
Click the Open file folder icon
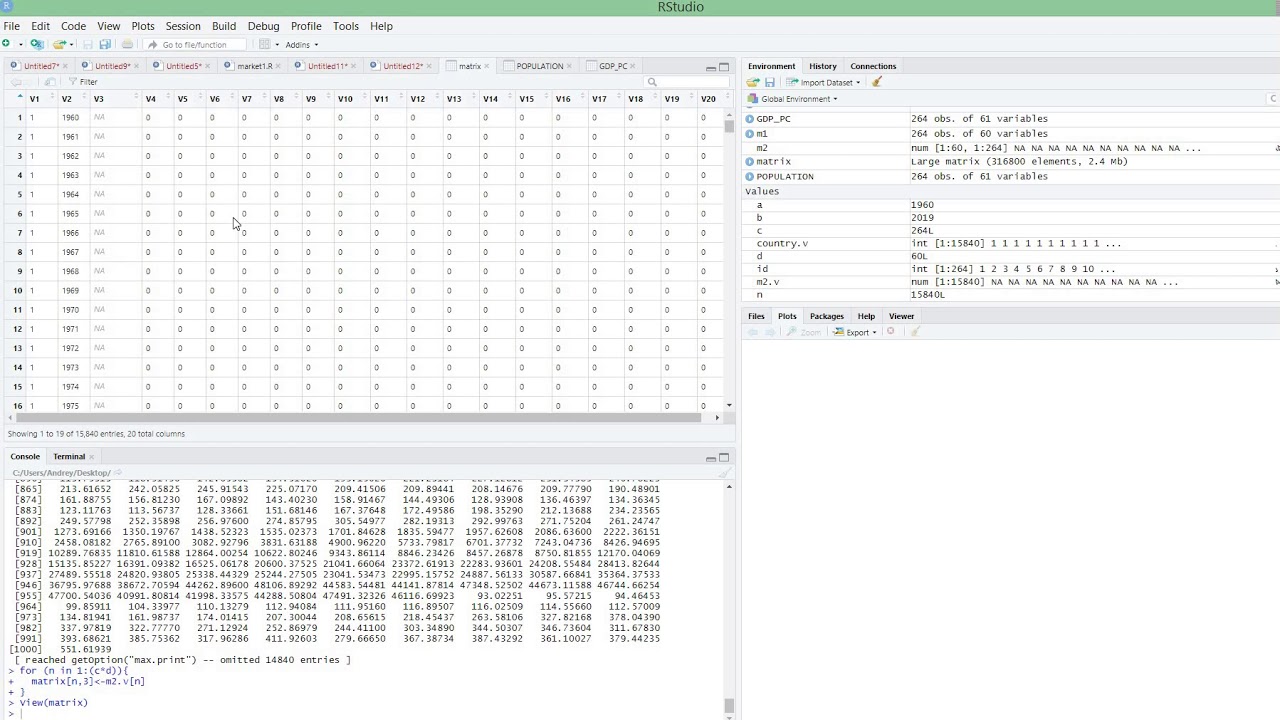click(59, 44)
